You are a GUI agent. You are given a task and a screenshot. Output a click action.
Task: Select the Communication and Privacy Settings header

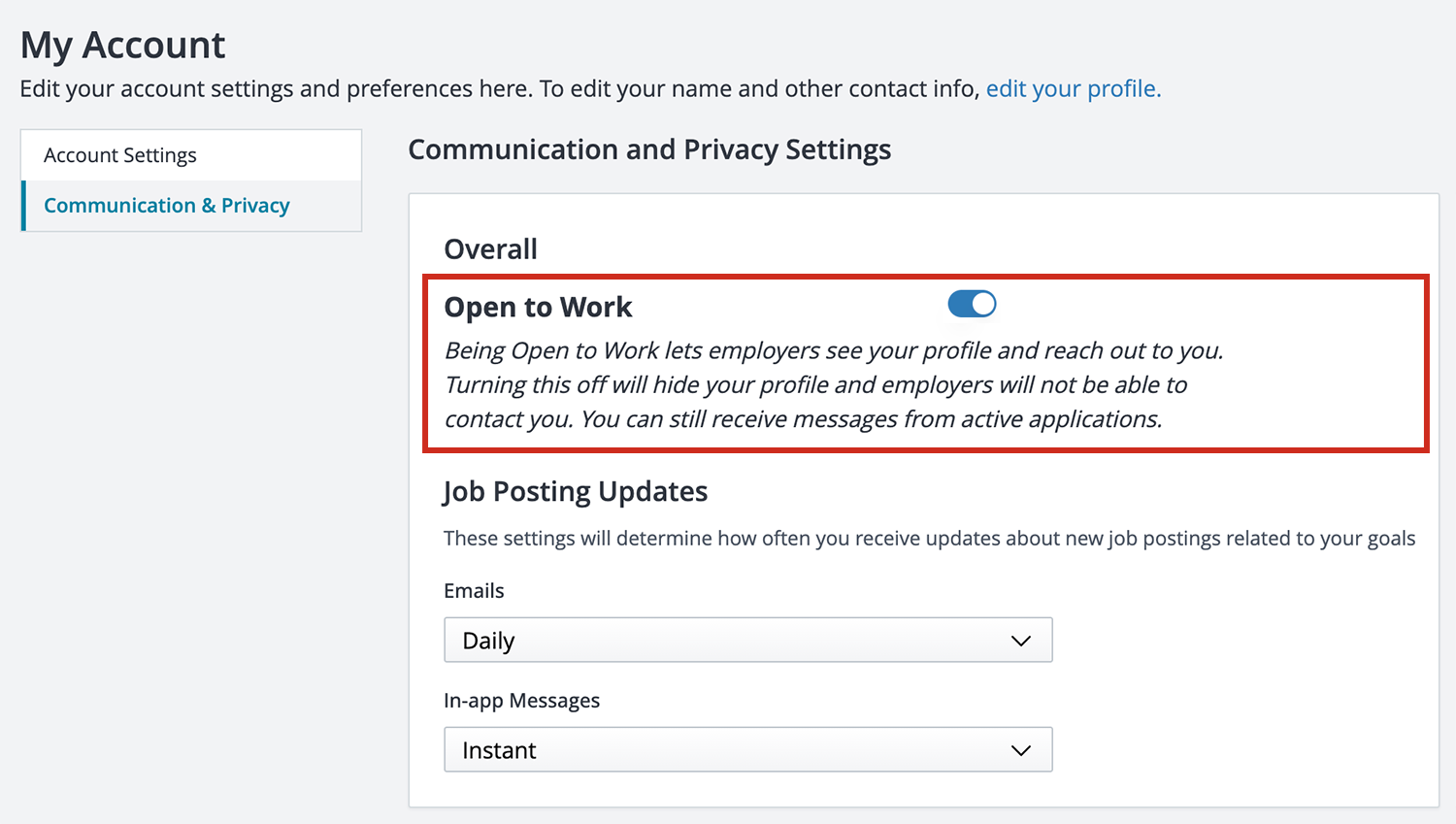pyautogui.click(x=649, y=149)
